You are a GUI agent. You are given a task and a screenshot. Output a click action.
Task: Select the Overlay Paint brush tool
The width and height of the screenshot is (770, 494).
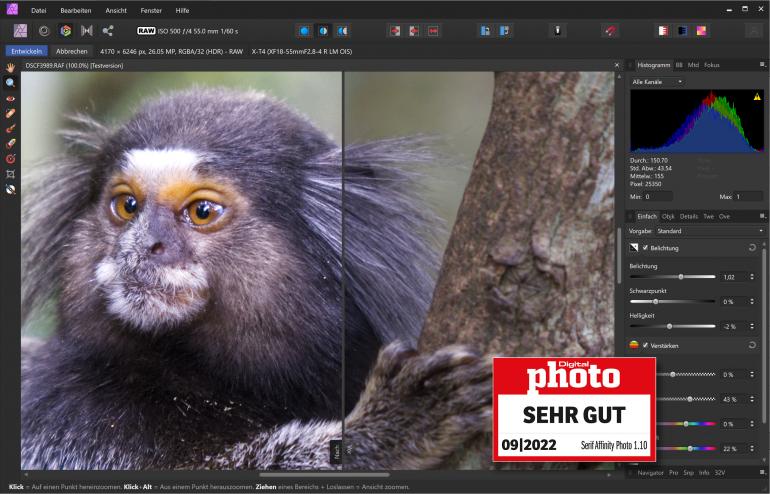pyautogui.click(x=10, y=128)
